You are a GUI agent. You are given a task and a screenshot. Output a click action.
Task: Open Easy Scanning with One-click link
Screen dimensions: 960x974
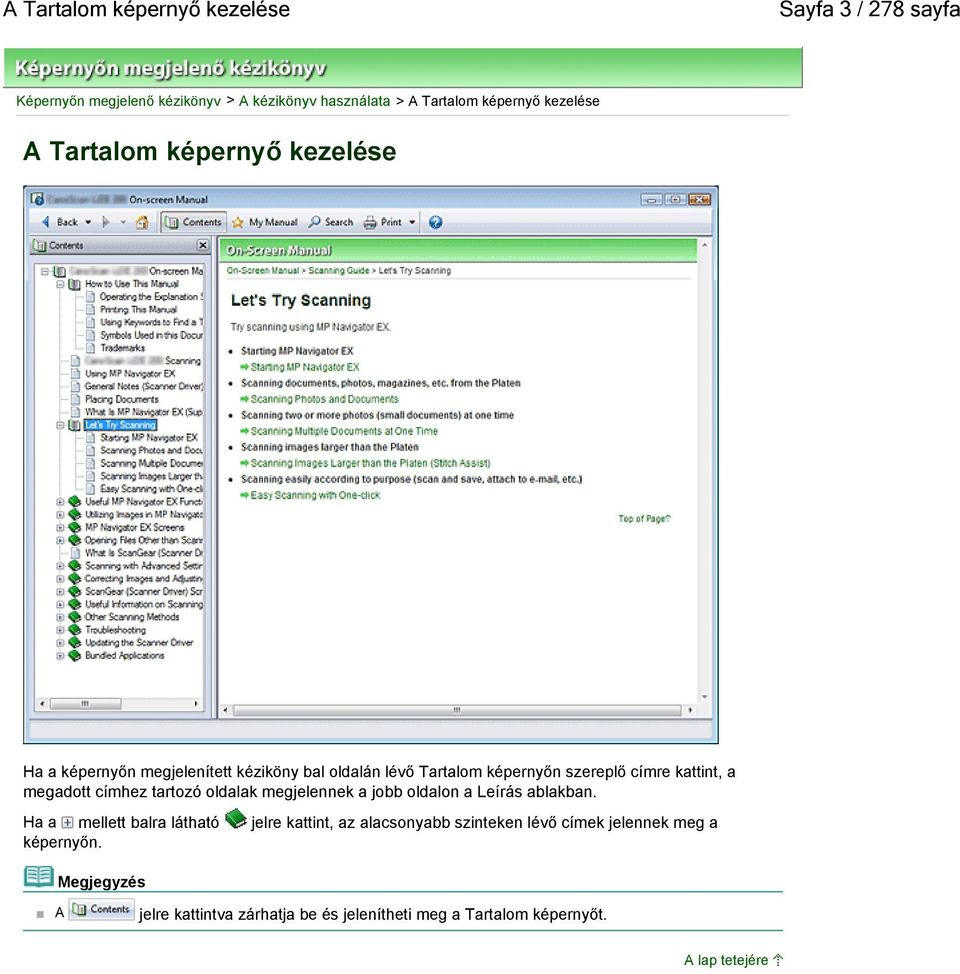pyautogui.click(x=315, y=496)
